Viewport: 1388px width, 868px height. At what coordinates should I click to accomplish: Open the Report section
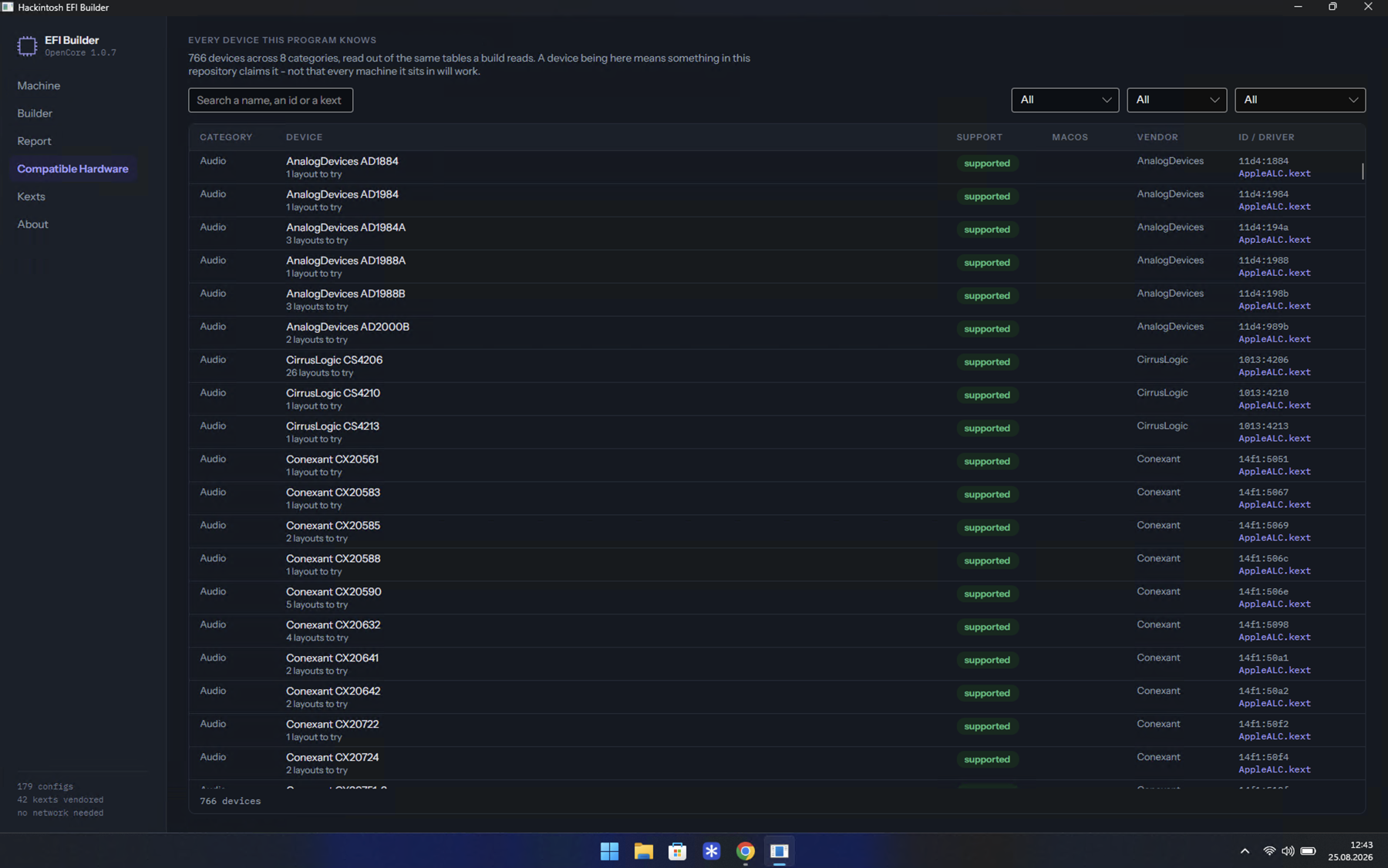(x=34, y=141)
